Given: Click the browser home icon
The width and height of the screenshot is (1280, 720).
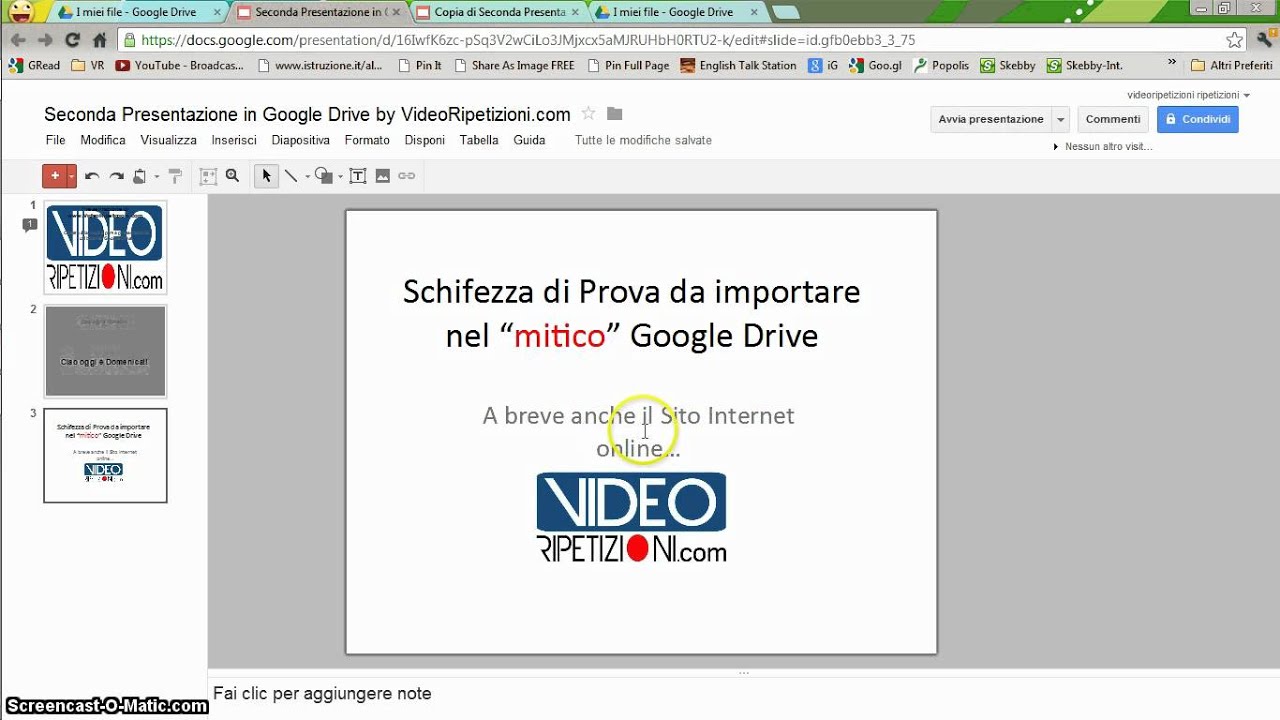Looking at the screenshot, I should coord(99,40).
